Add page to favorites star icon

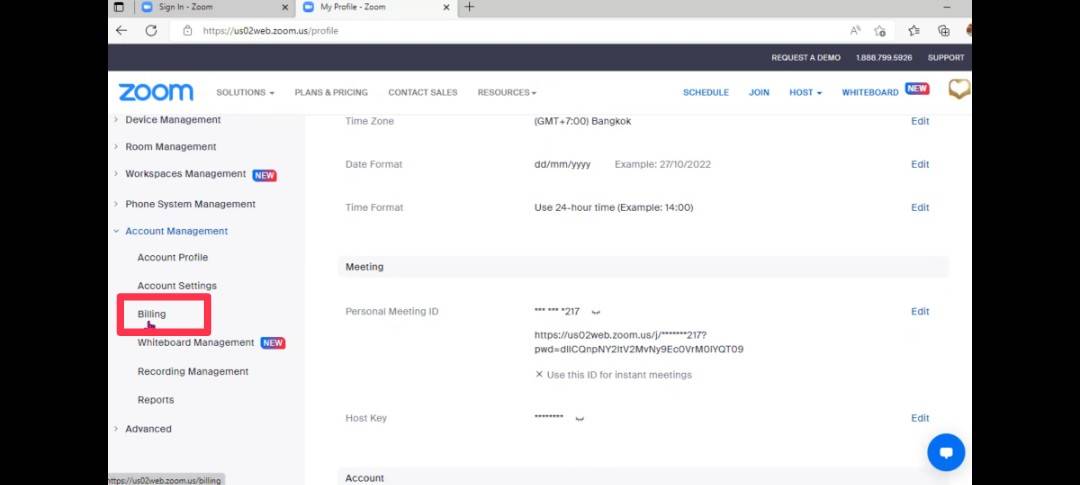[x=880, y=30]
